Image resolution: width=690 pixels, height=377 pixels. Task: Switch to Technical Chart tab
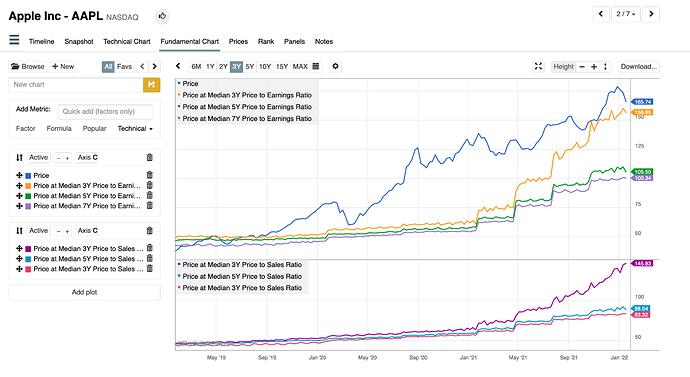[x=127, y=41]
